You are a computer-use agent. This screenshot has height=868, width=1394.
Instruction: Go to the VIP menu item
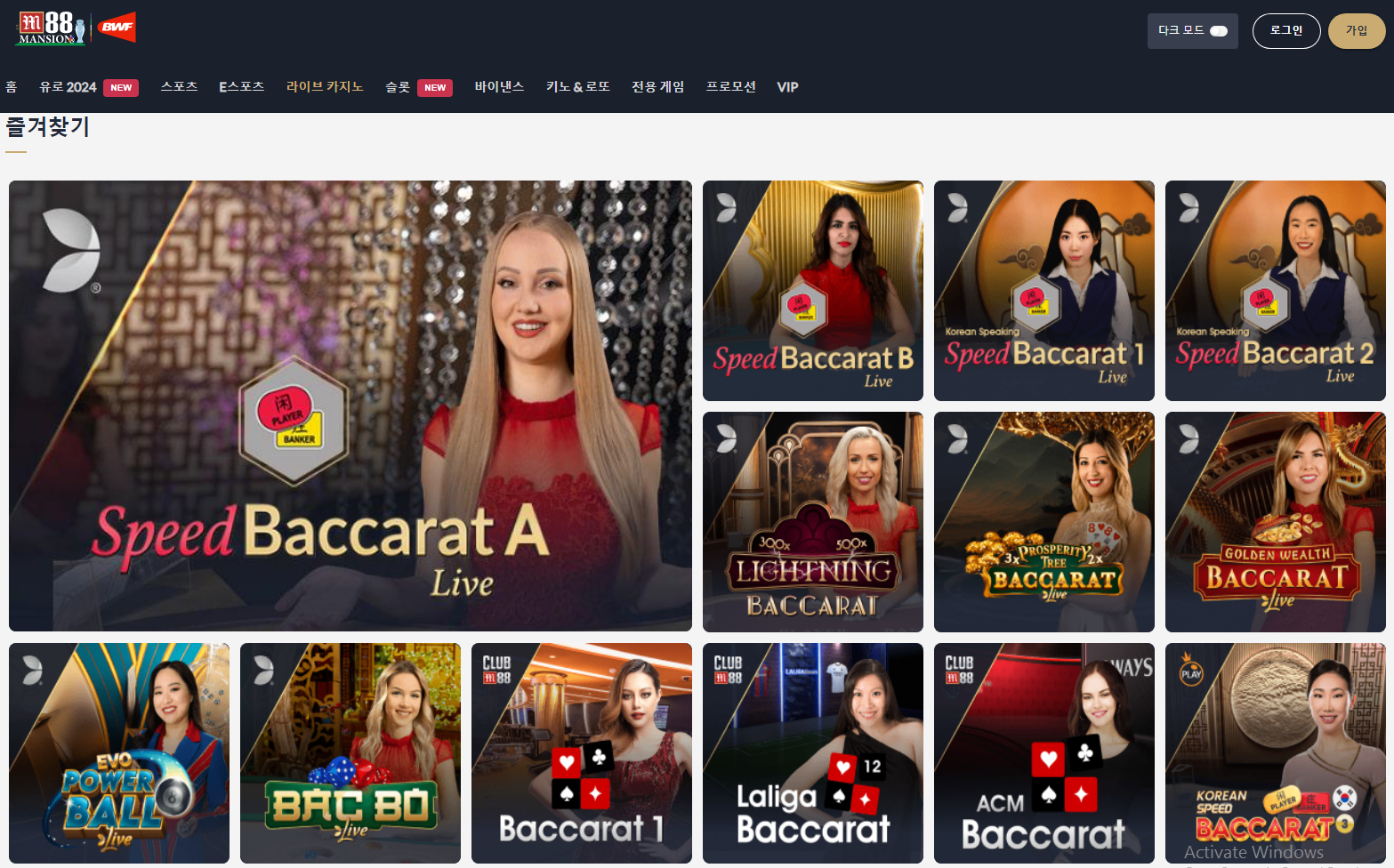[x=787, y=87]
